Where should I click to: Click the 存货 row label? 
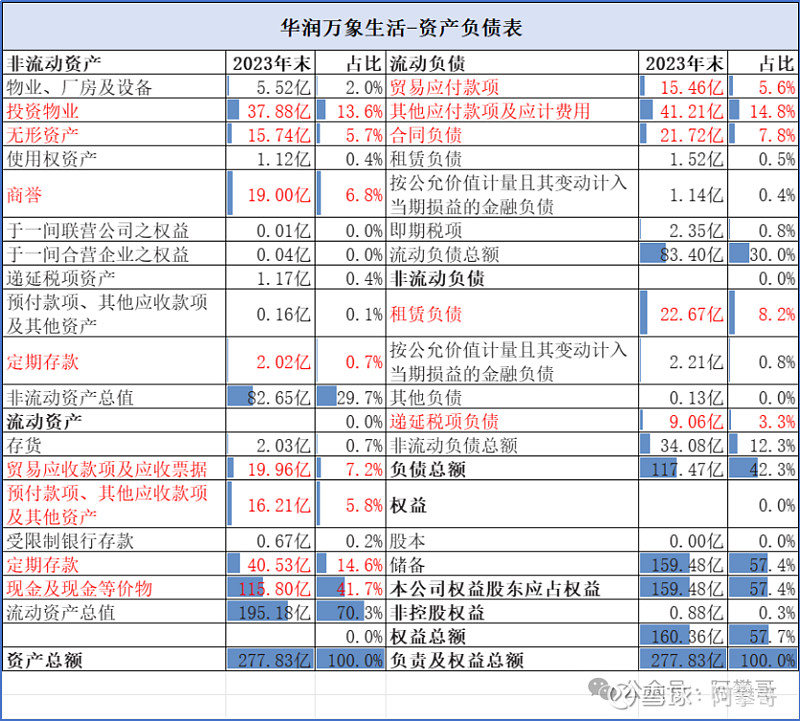pyautogui.click(x=24, y=445)
